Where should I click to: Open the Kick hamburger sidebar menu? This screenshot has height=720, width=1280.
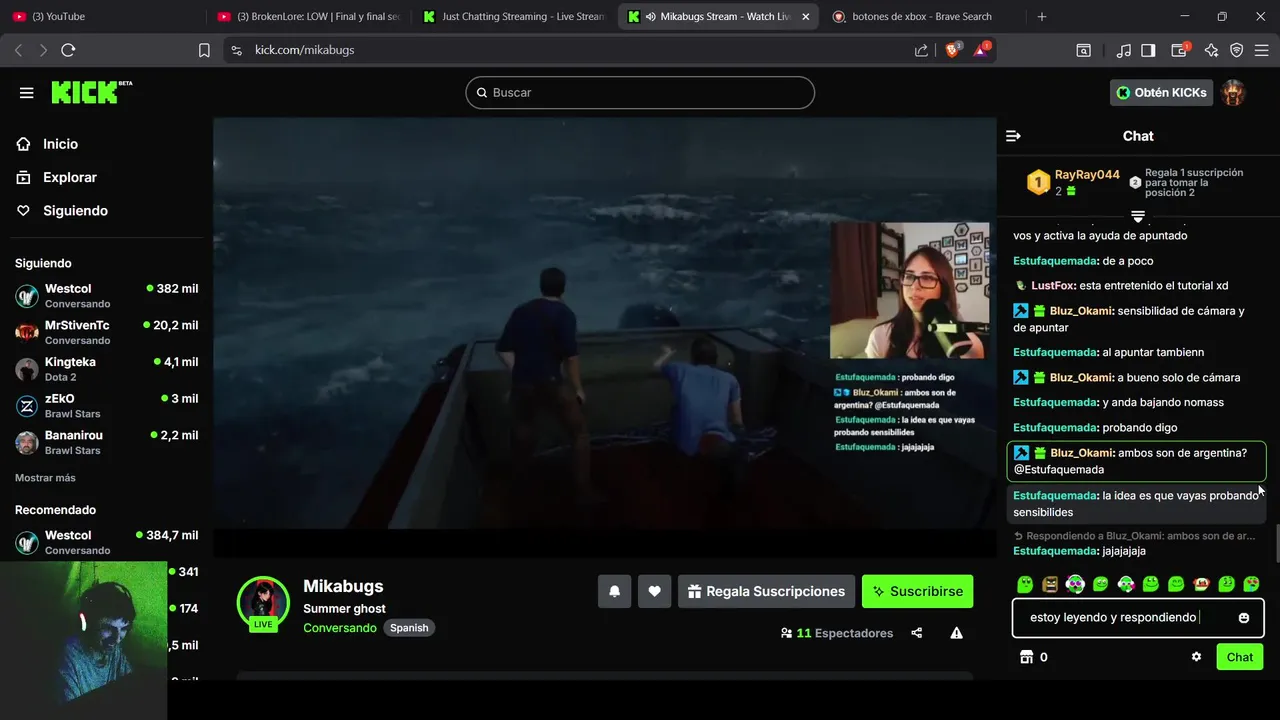pos(27,93)
